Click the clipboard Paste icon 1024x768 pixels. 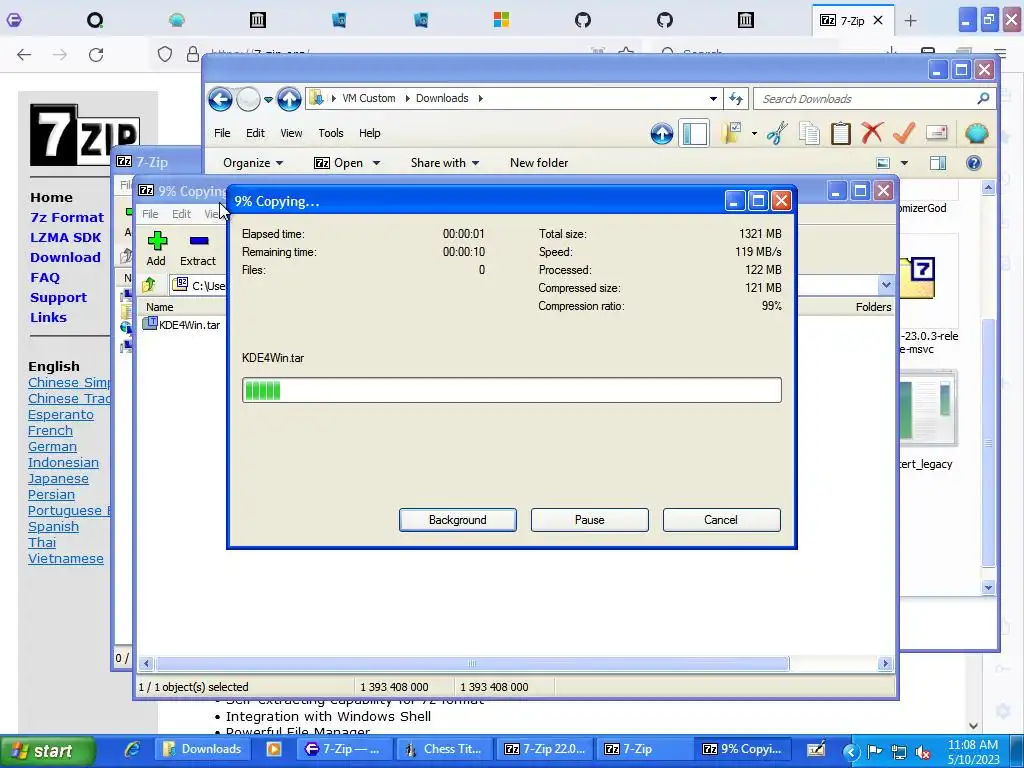(840, 133)
